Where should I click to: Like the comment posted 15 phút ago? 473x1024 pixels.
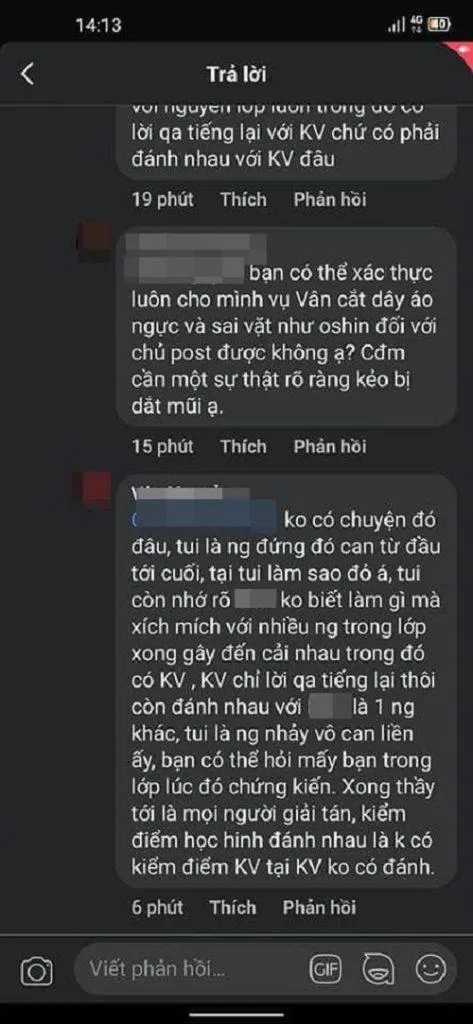click(x=243, y=447)
